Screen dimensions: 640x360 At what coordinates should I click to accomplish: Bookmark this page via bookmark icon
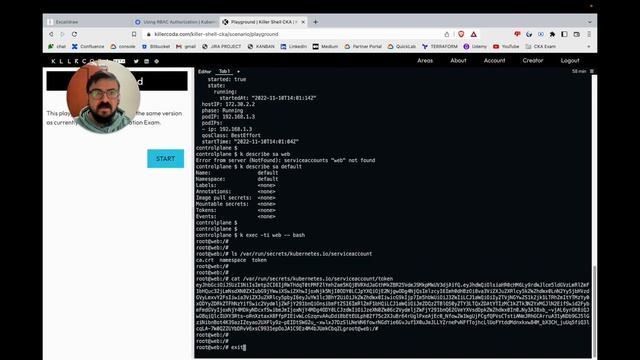134,34
